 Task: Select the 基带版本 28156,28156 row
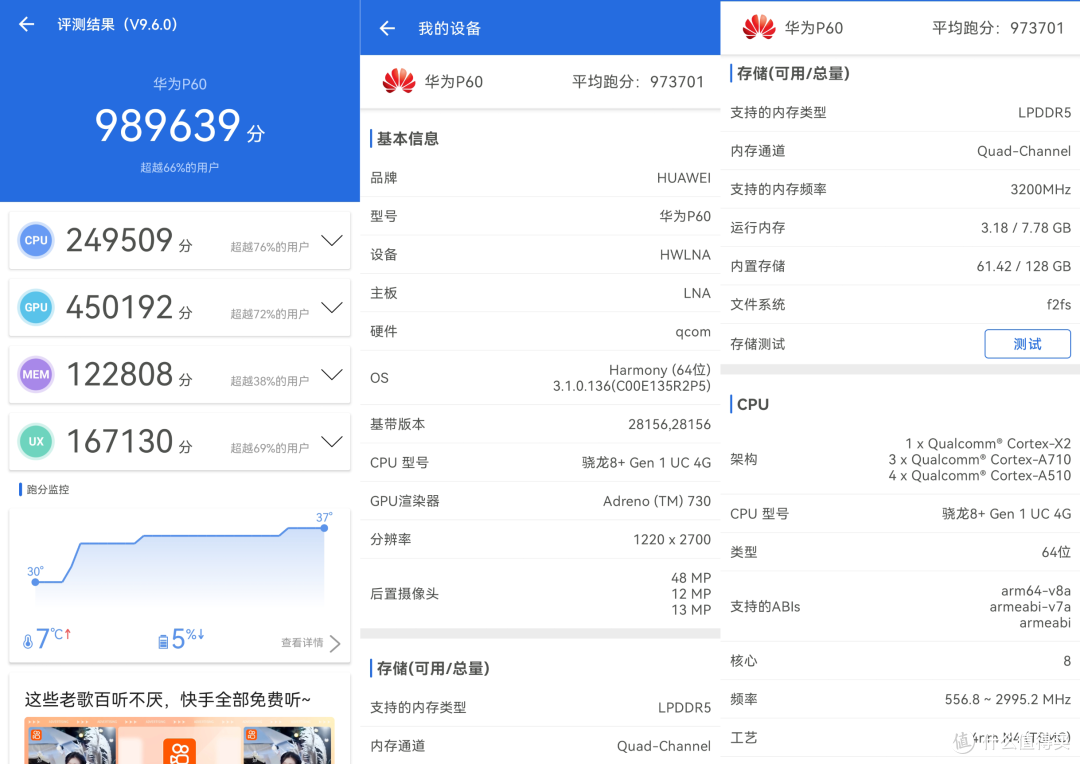540,424
